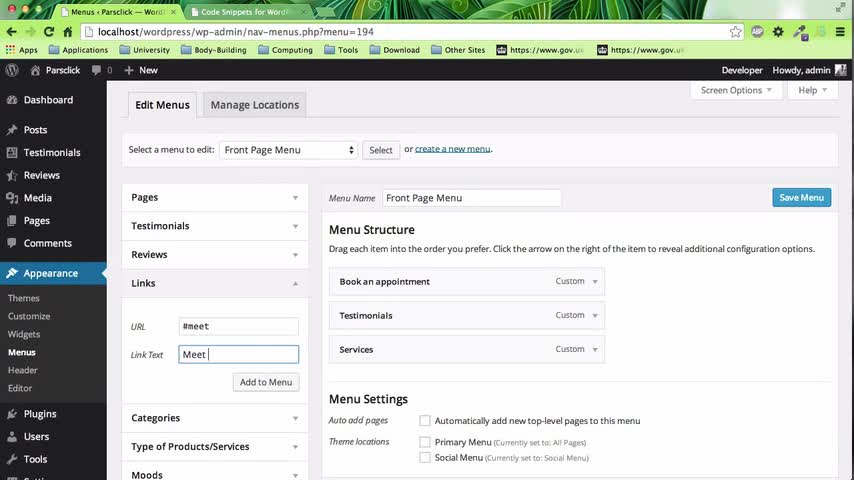Open the Media icon in sidebar
The width and height of the screenshot is (854, 480).
(12, 198)
